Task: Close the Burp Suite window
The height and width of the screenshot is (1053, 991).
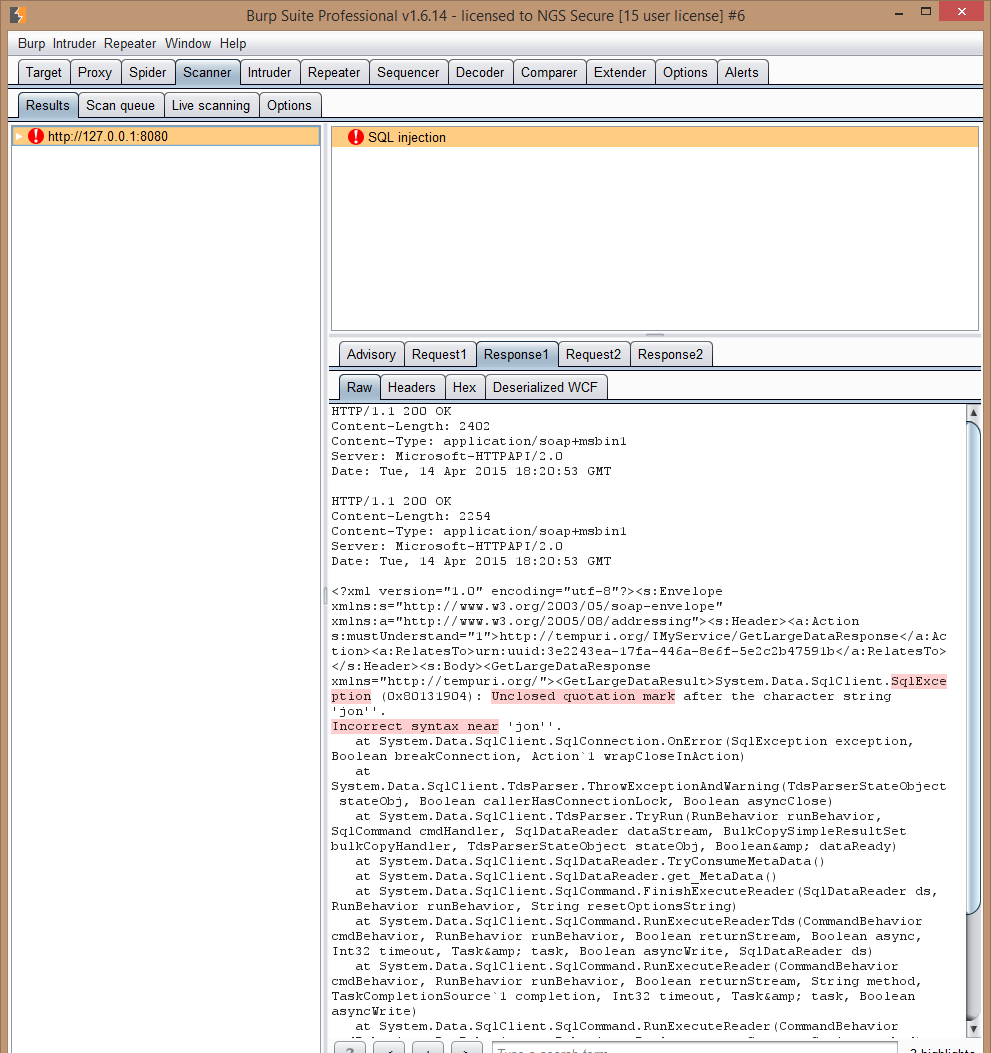Action: point(961,11)
